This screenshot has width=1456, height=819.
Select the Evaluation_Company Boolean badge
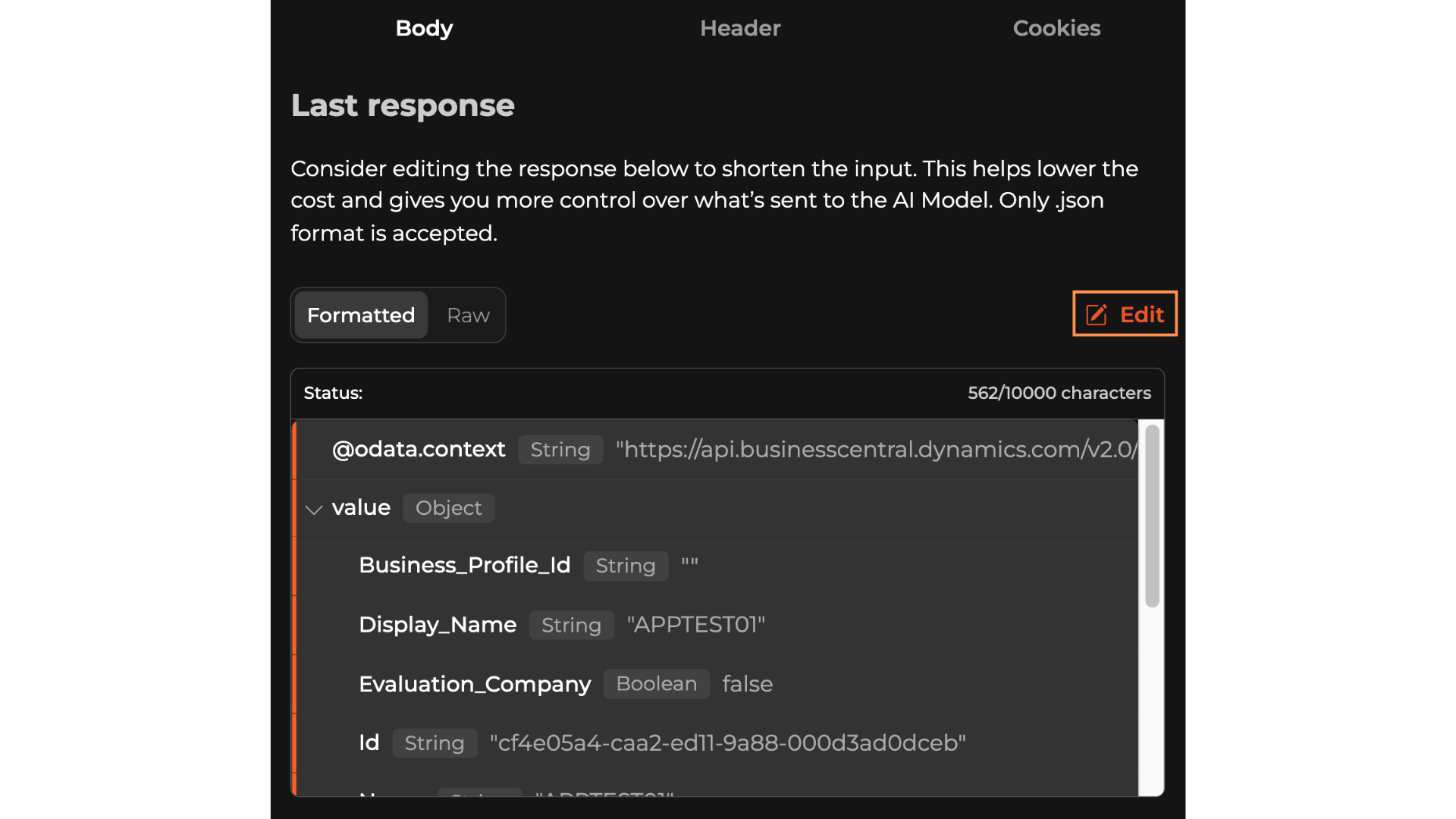click(656, 683)
